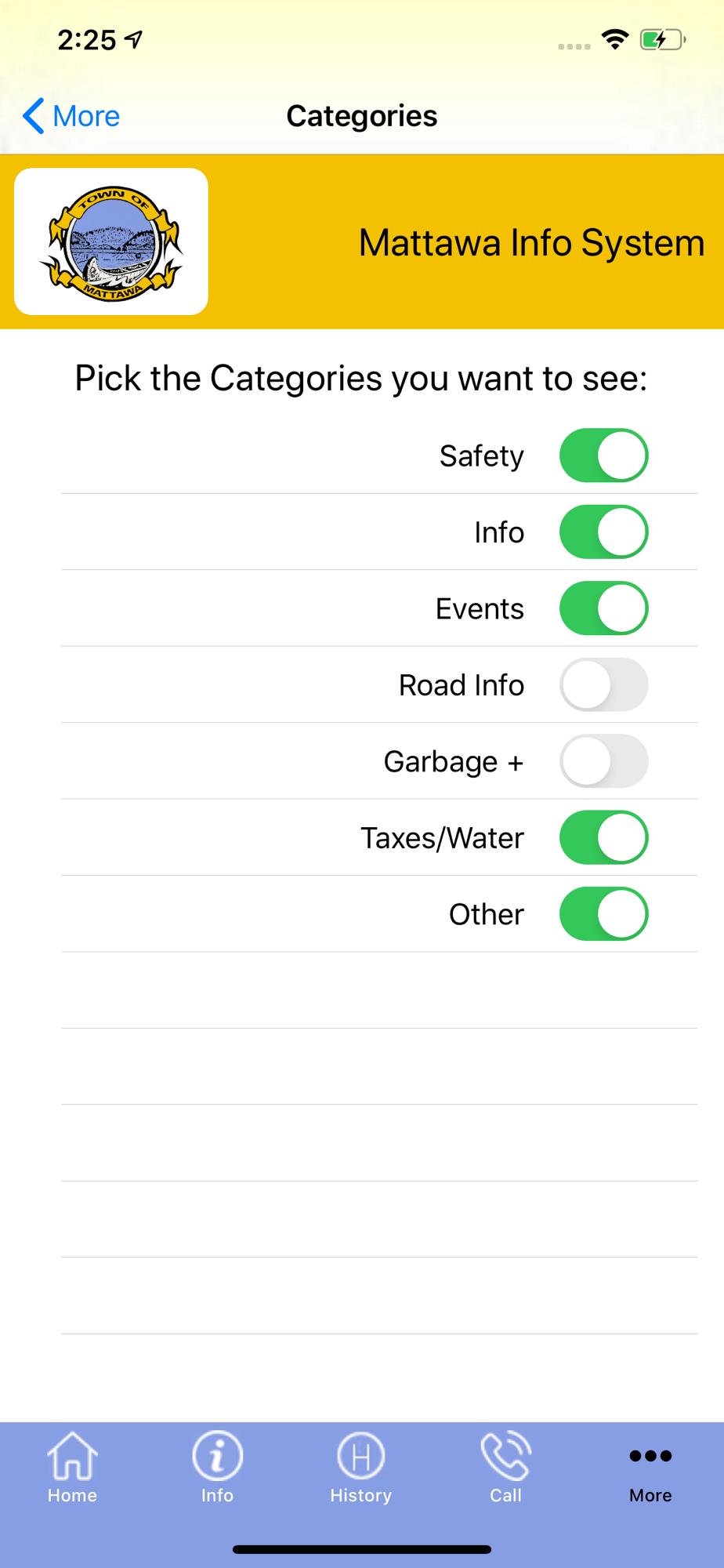Tap the History tab label
This screenshot has height=1568, width=724.
pos(360,1496)
